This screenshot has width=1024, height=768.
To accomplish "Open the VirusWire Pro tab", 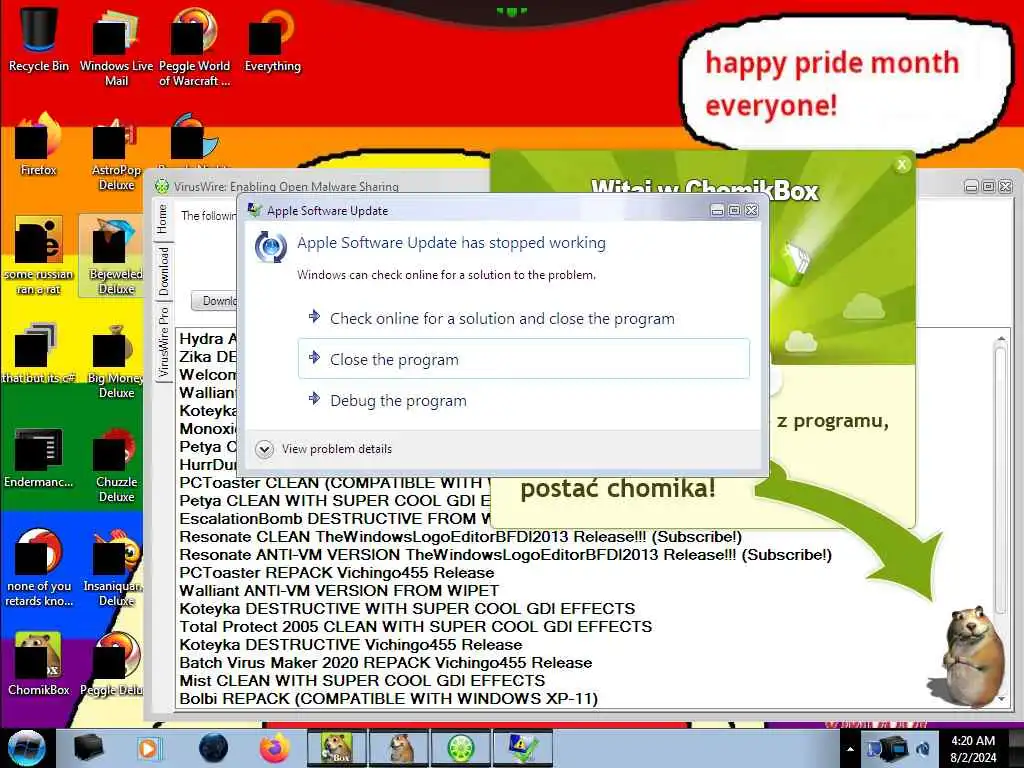I will (x=163, y=342).
